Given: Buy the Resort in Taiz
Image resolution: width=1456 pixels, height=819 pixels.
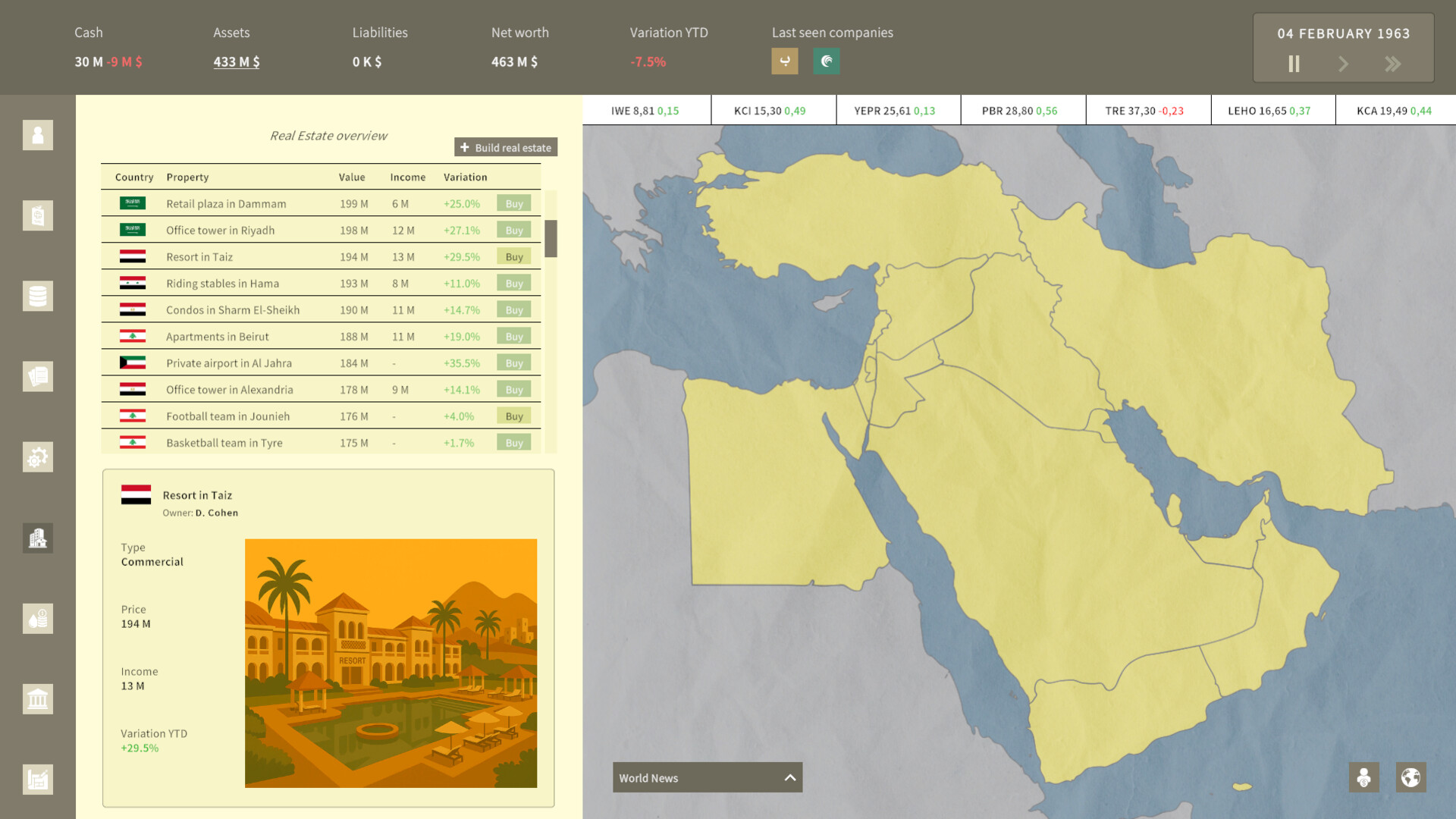Looking at the screenshot, I should pos(513,256).
